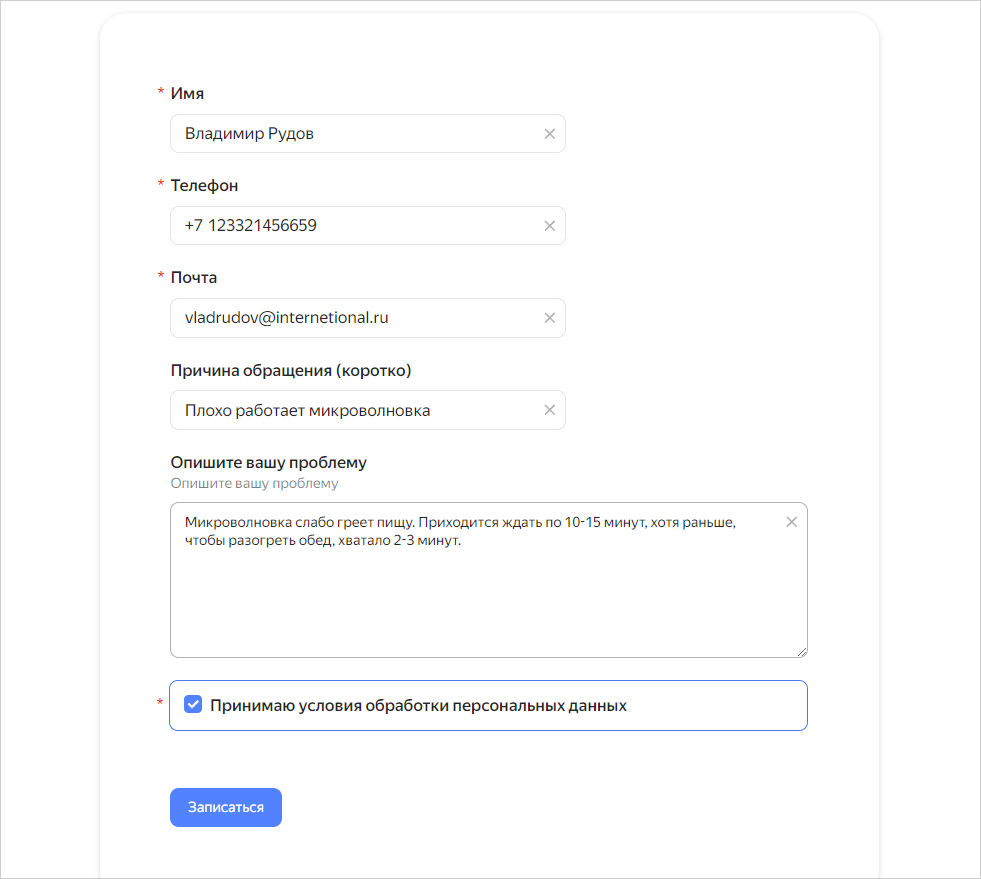Viewport: 981px width, 879px height.
Task: Clear the Имя field with its X icon
Action: tap(549, 134)
